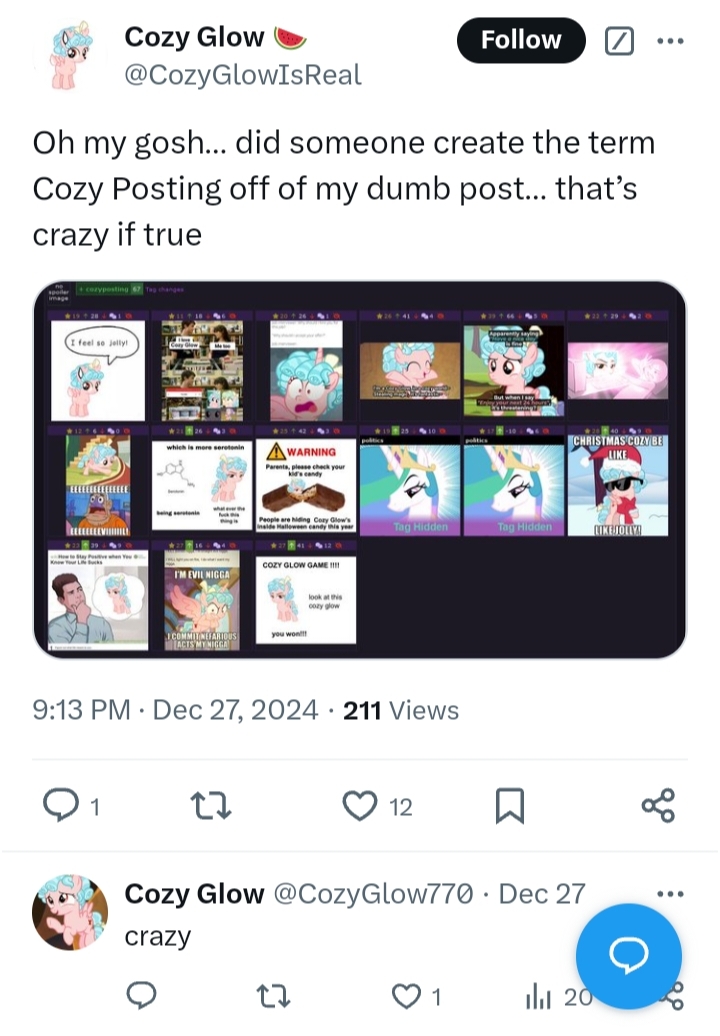The image size is (720, 1036).
Task: Open the @CozyGlowIsReal profile handle
Action: pos(242,75)
